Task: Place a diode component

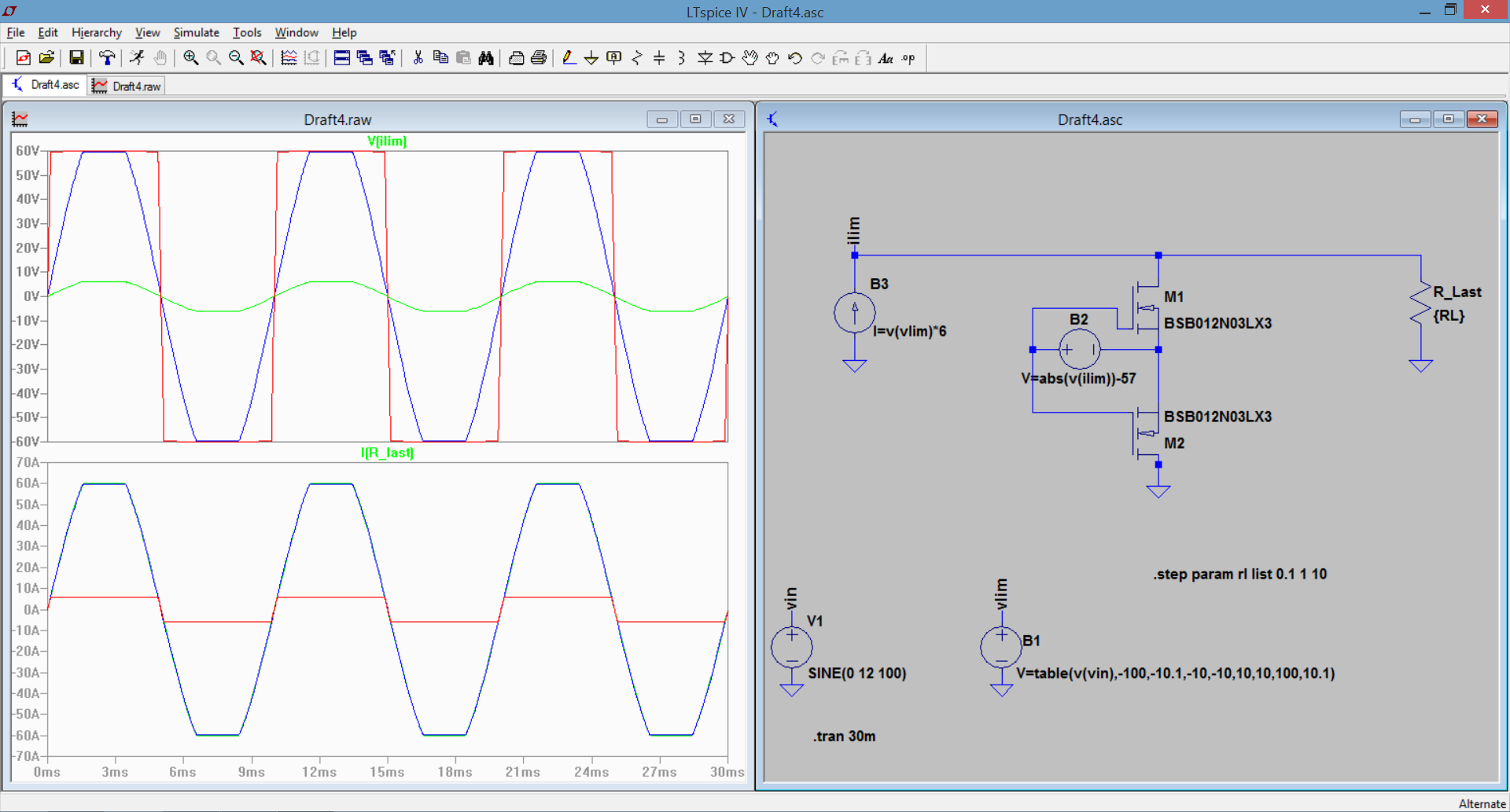Action: [705, 57]
